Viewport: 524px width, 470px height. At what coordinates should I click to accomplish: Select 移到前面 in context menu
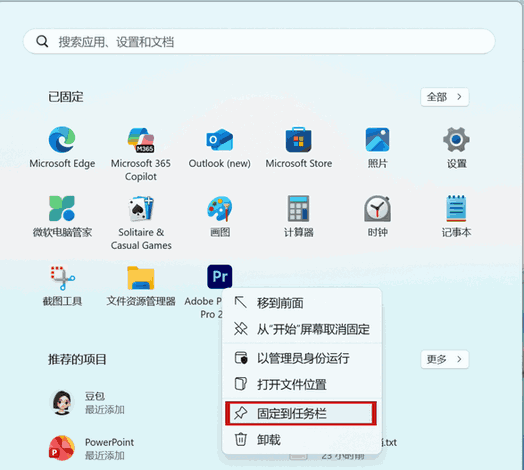[302, 303]
